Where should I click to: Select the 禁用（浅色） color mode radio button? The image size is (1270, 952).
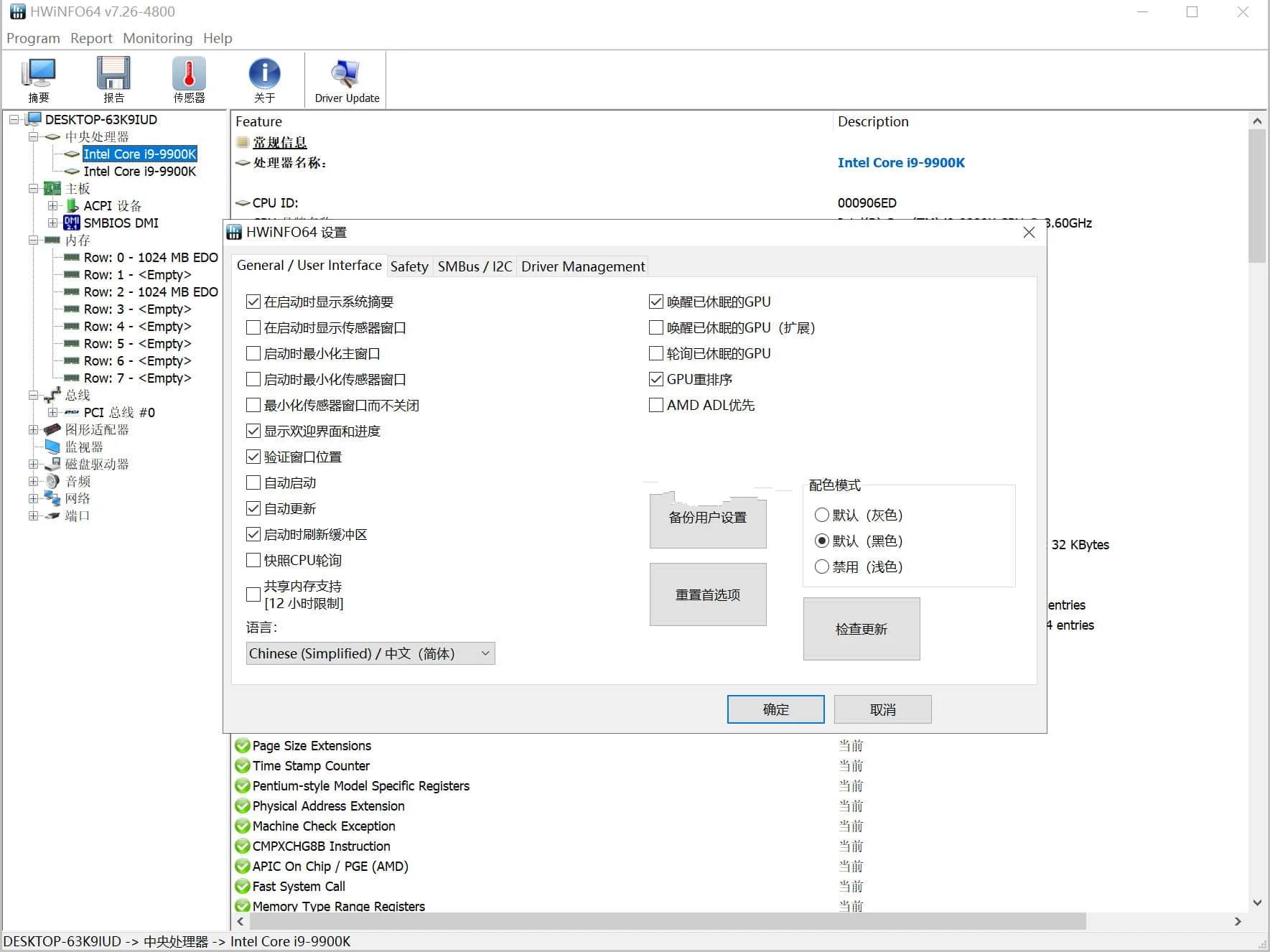click(821, 566)
